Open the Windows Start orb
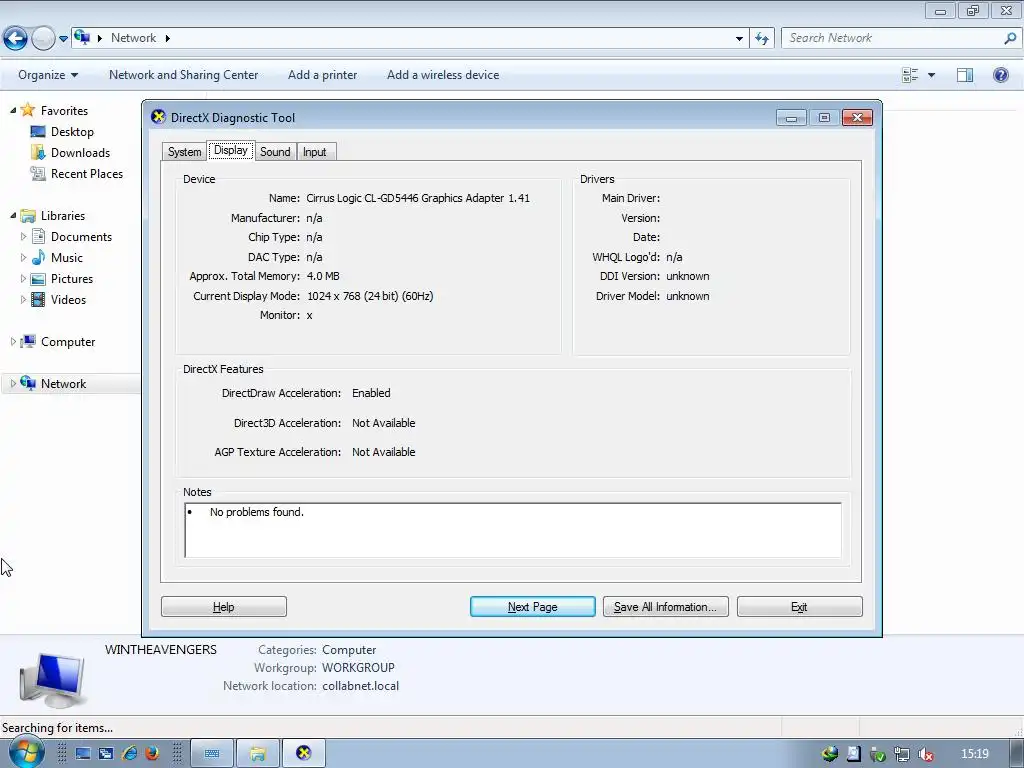1024x768 pixels. 25,754
